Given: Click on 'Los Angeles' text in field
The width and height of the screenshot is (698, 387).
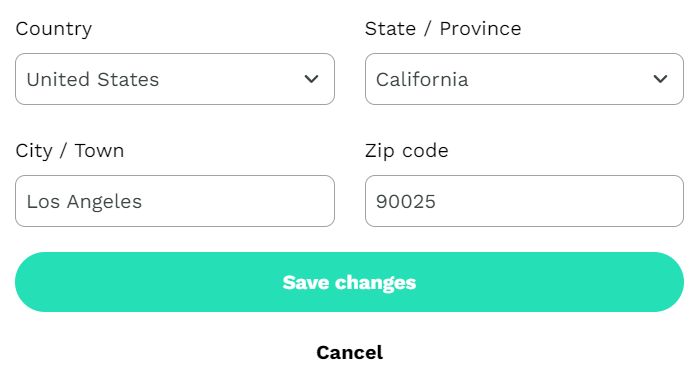Looking at the screenshot, I should coord(84,202).
